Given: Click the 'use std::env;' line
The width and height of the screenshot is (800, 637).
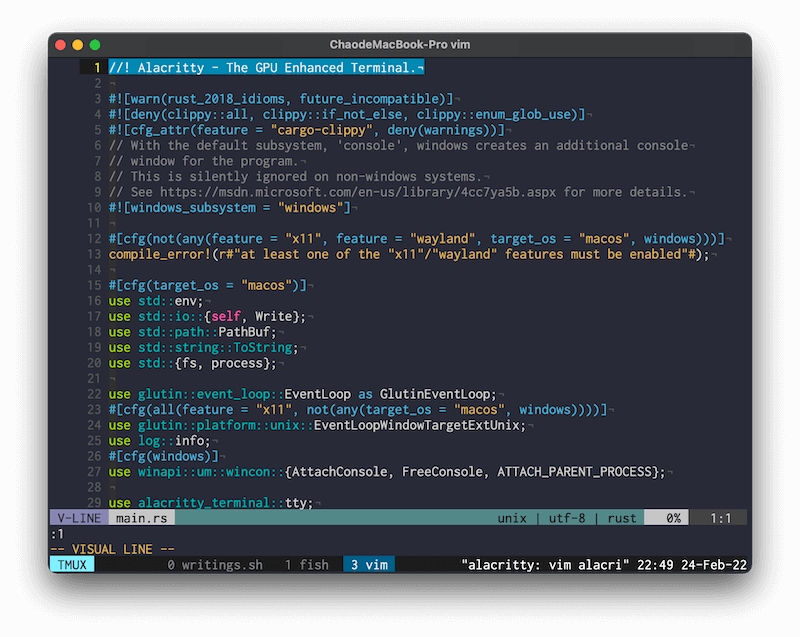Looking at the screenshot, I should [155, 301].
